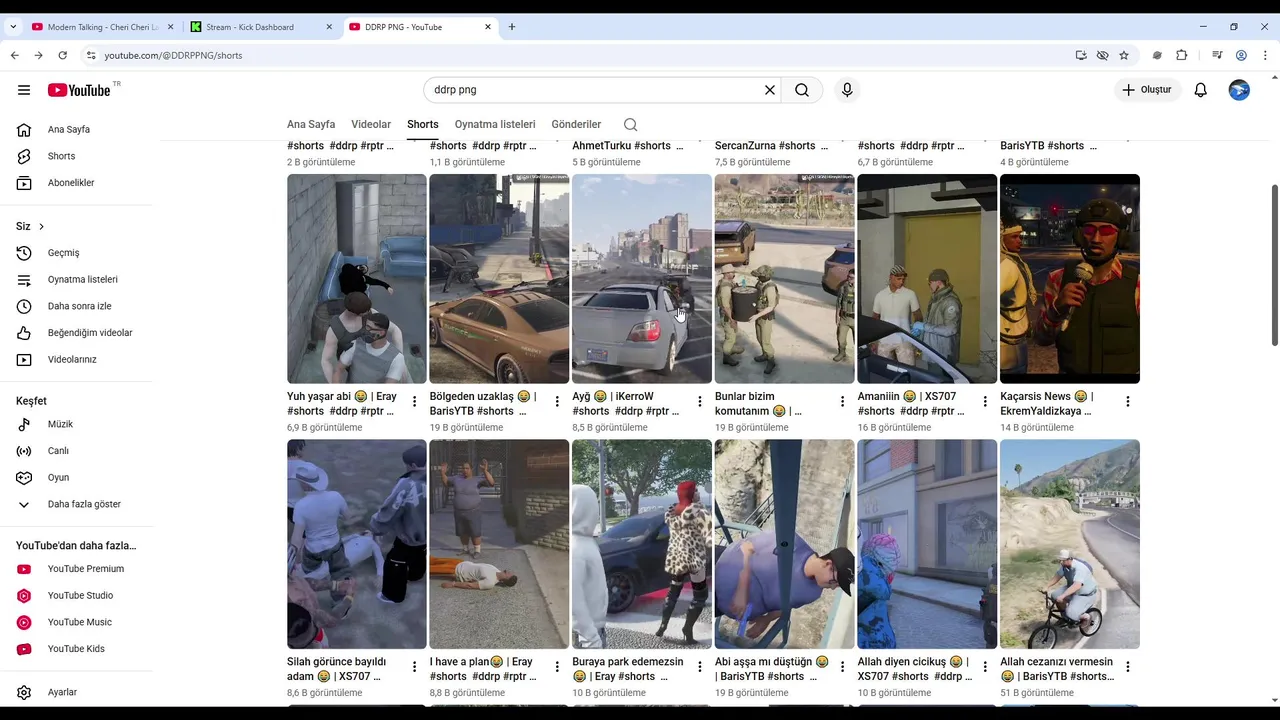Open options for Abi aşşa mı düştüğn short
1280x720 pixels.
point(842,666)
